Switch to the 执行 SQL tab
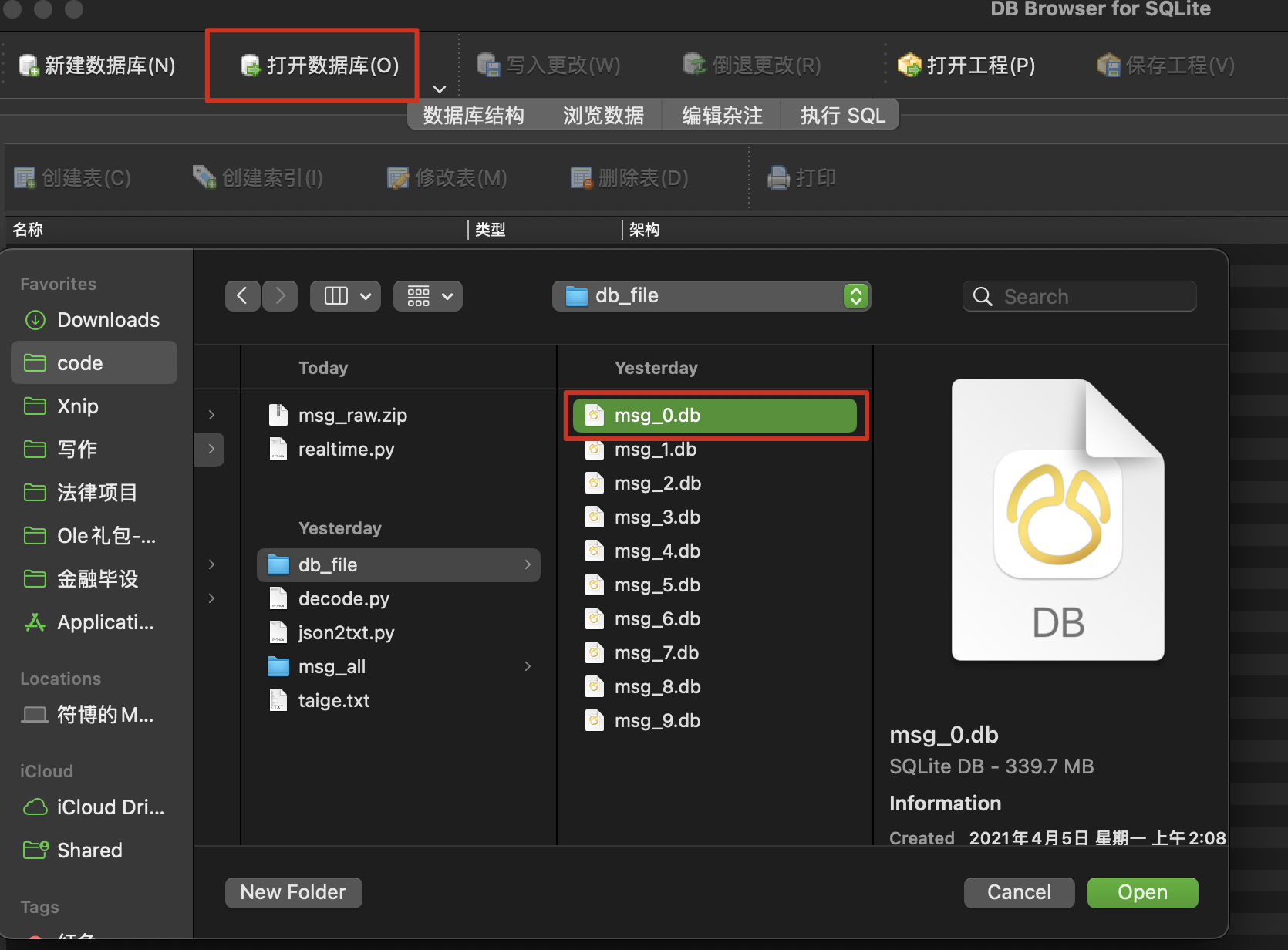 842,116
